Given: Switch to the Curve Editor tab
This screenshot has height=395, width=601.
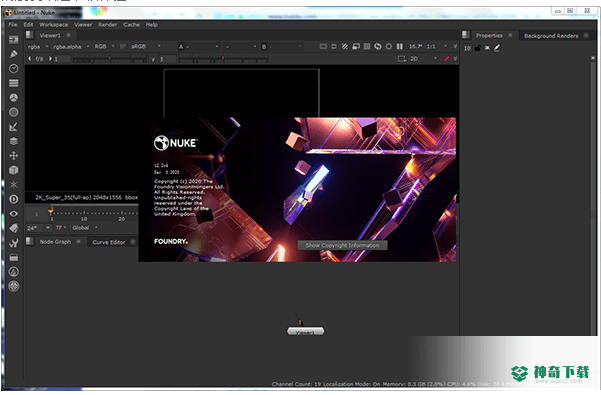Looking at the screenshot, I should click(109, 242).
